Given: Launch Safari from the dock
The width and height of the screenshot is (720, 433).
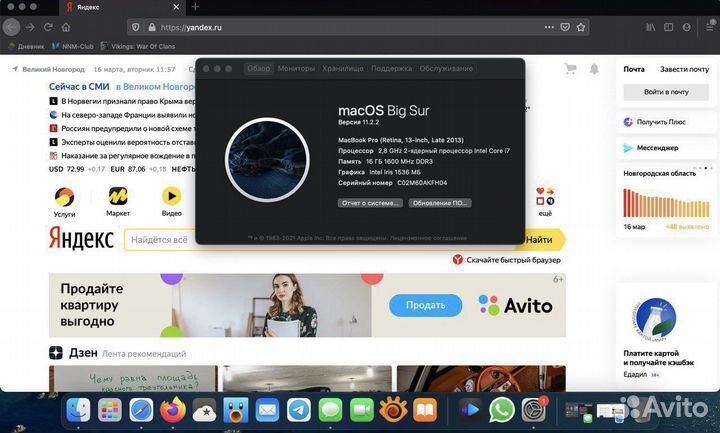Looking at the screenshot, I should tap(141, 410).
